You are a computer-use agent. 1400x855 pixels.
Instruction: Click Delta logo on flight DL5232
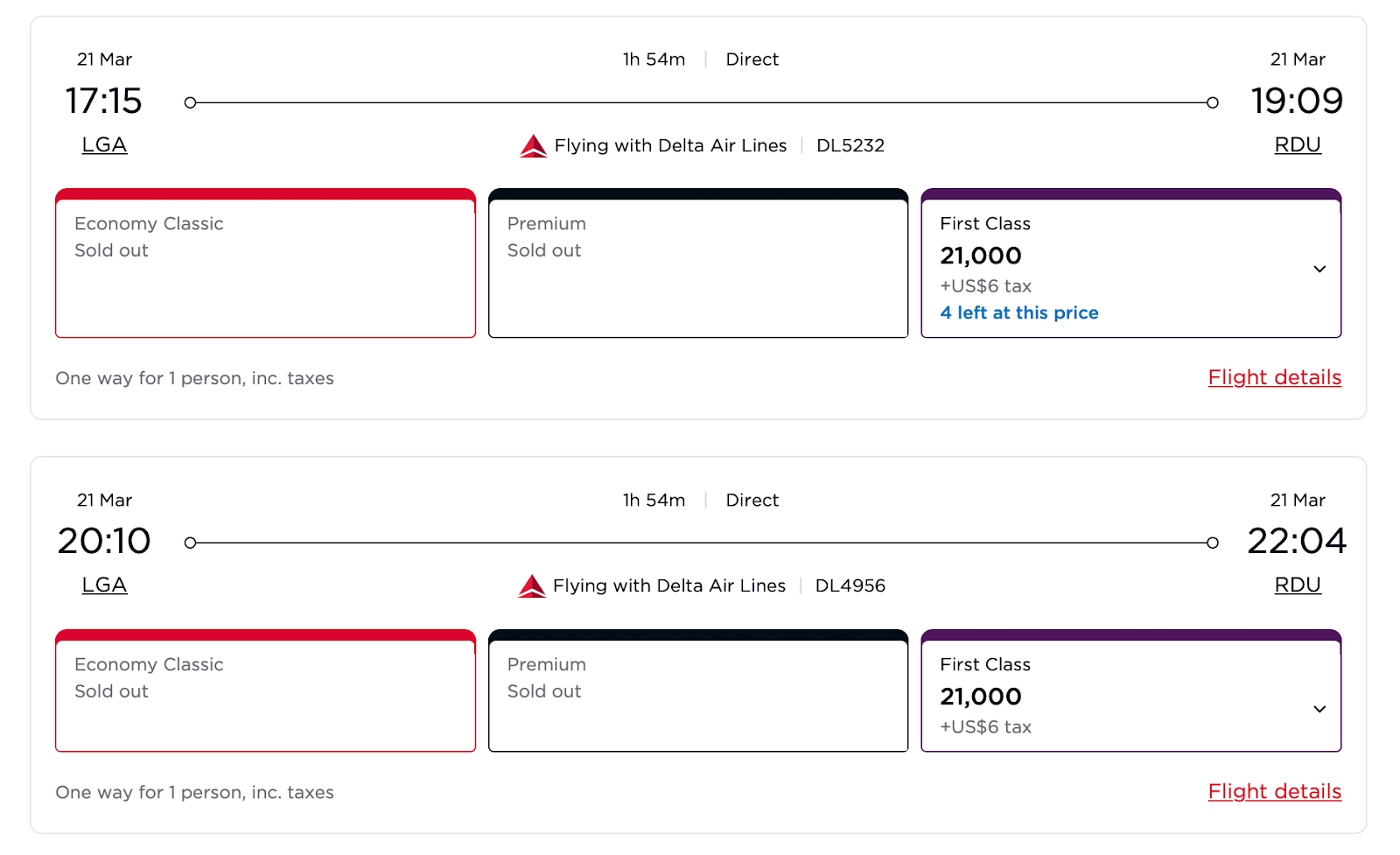point(533,146)
